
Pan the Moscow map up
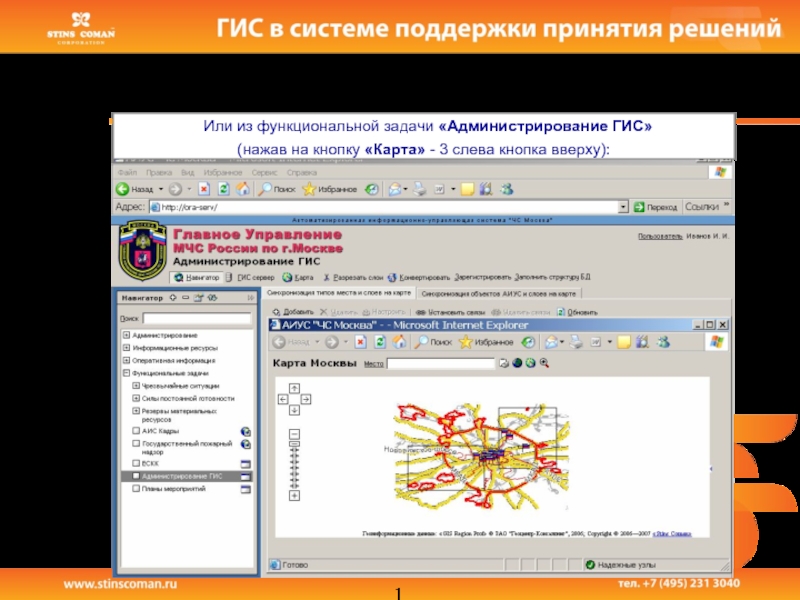294,388
